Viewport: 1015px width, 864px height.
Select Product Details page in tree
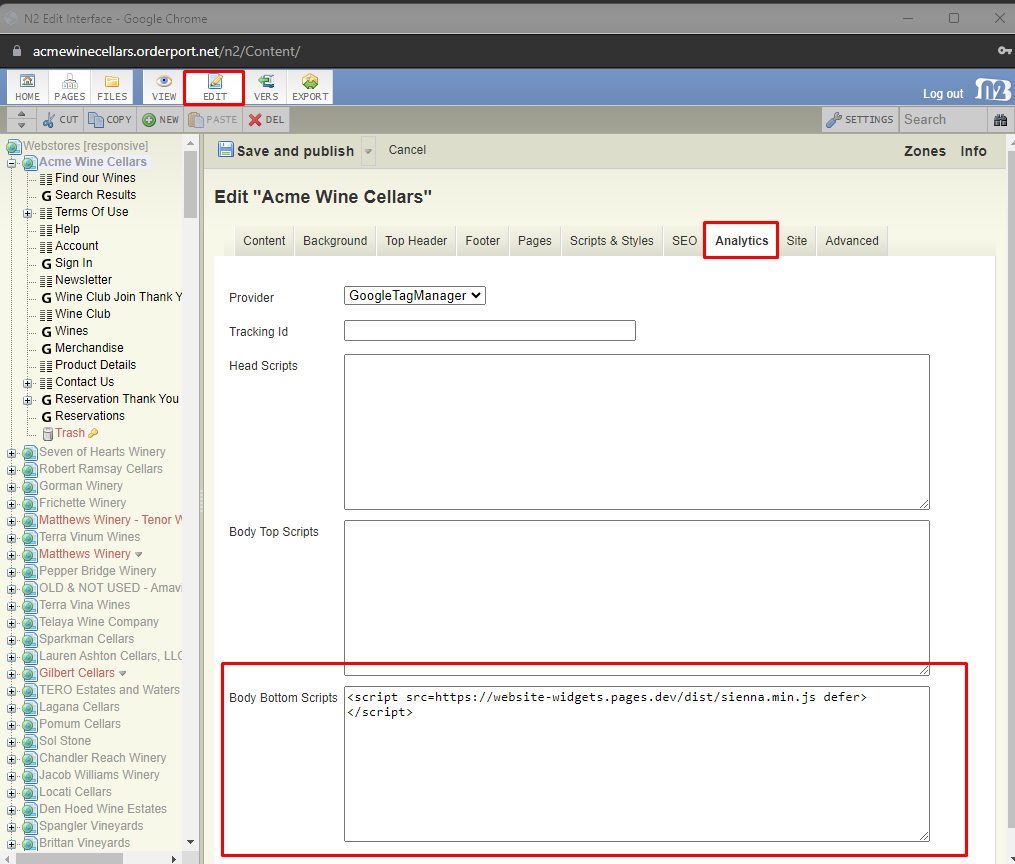(95, 365)
